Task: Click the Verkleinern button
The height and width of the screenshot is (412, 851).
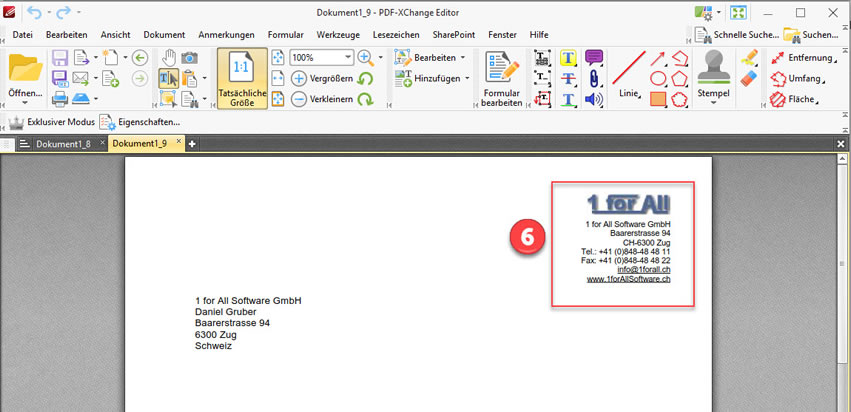Action: point(322,99)
